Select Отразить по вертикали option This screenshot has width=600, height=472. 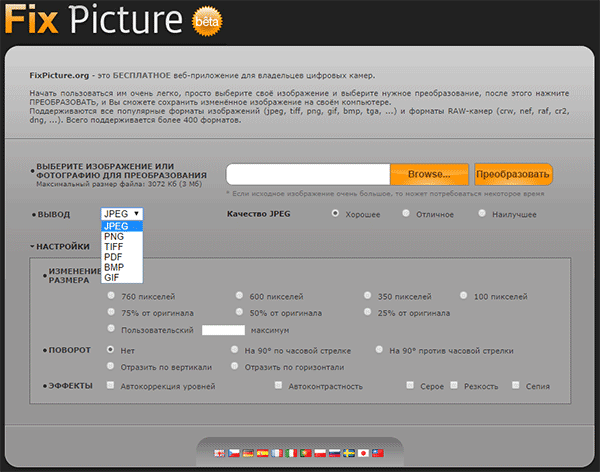point(111,366)
